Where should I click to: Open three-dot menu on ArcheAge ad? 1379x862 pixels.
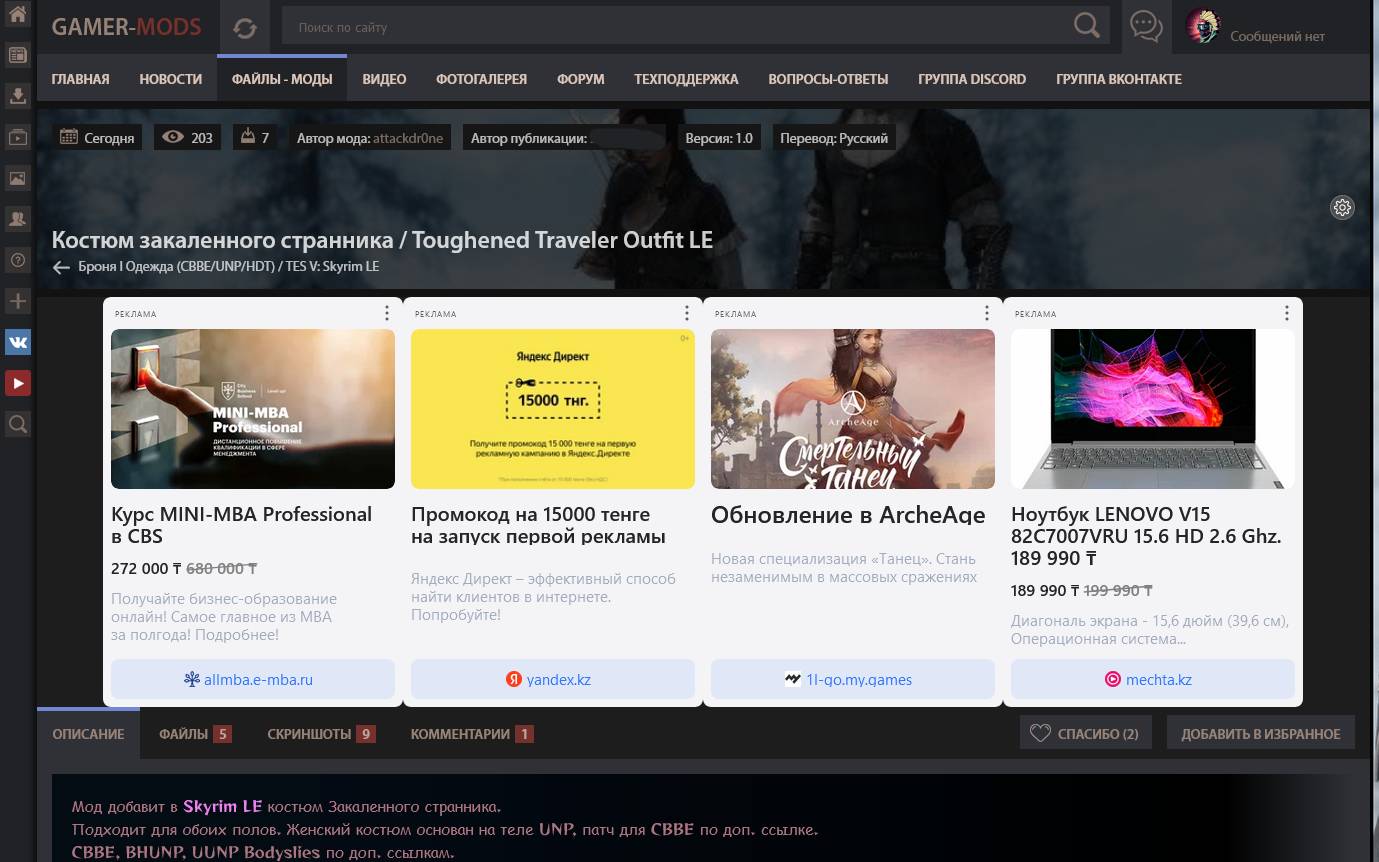[987, 313]
